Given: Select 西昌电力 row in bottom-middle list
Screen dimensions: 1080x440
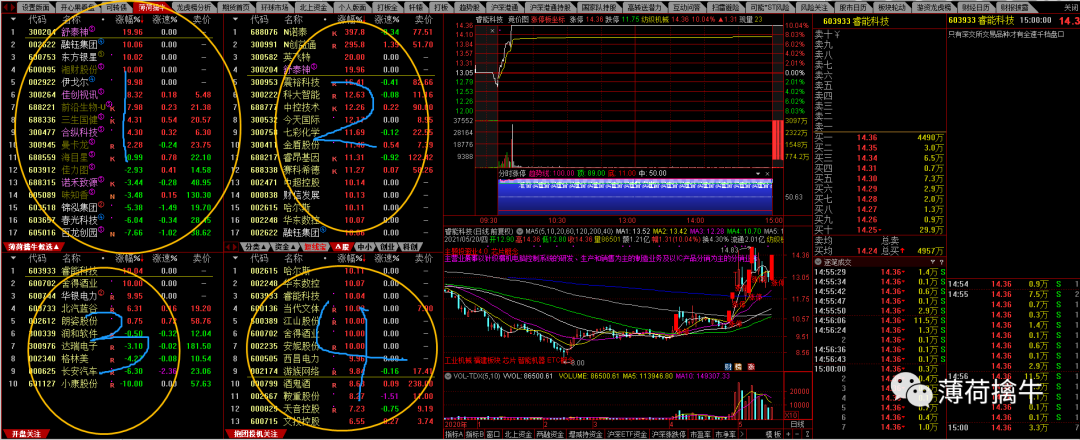Looking at the screenshot, I should click(332, 358).
